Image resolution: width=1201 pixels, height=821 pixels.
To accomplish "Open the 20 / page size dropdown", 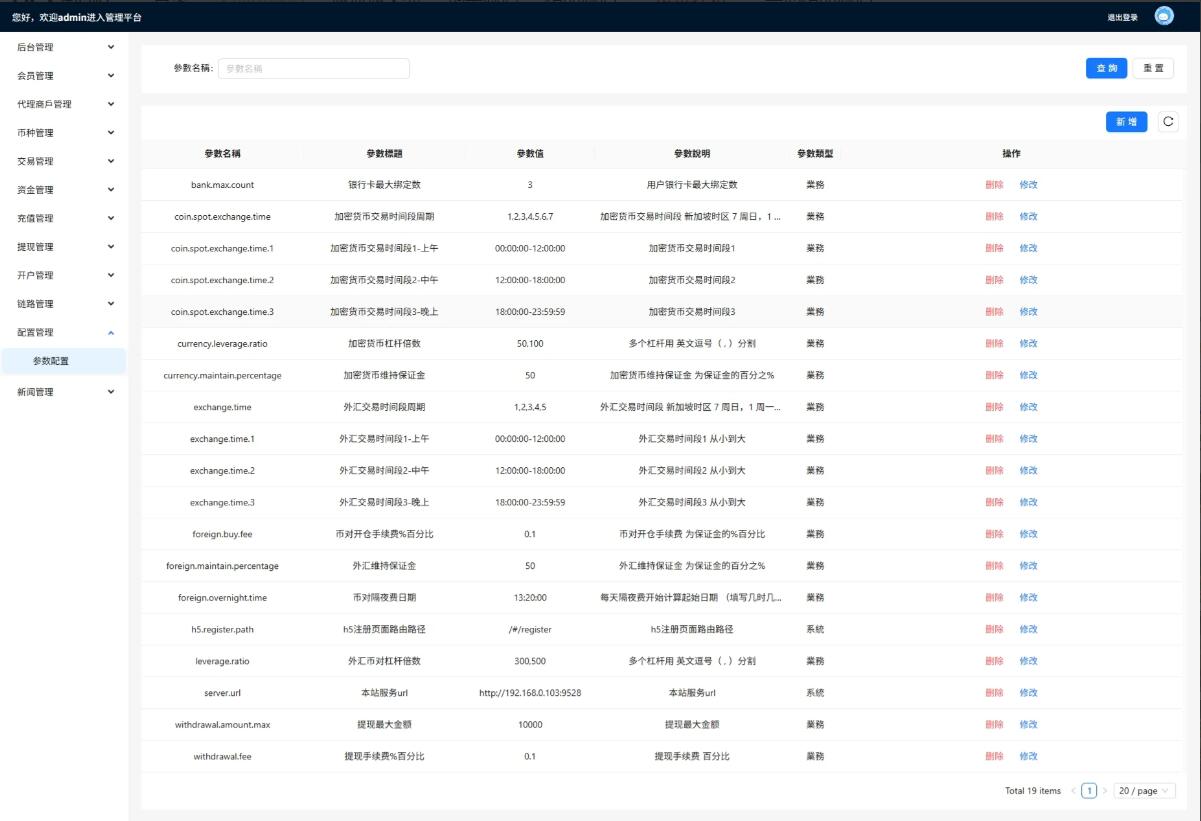I will click(1145, 791).
